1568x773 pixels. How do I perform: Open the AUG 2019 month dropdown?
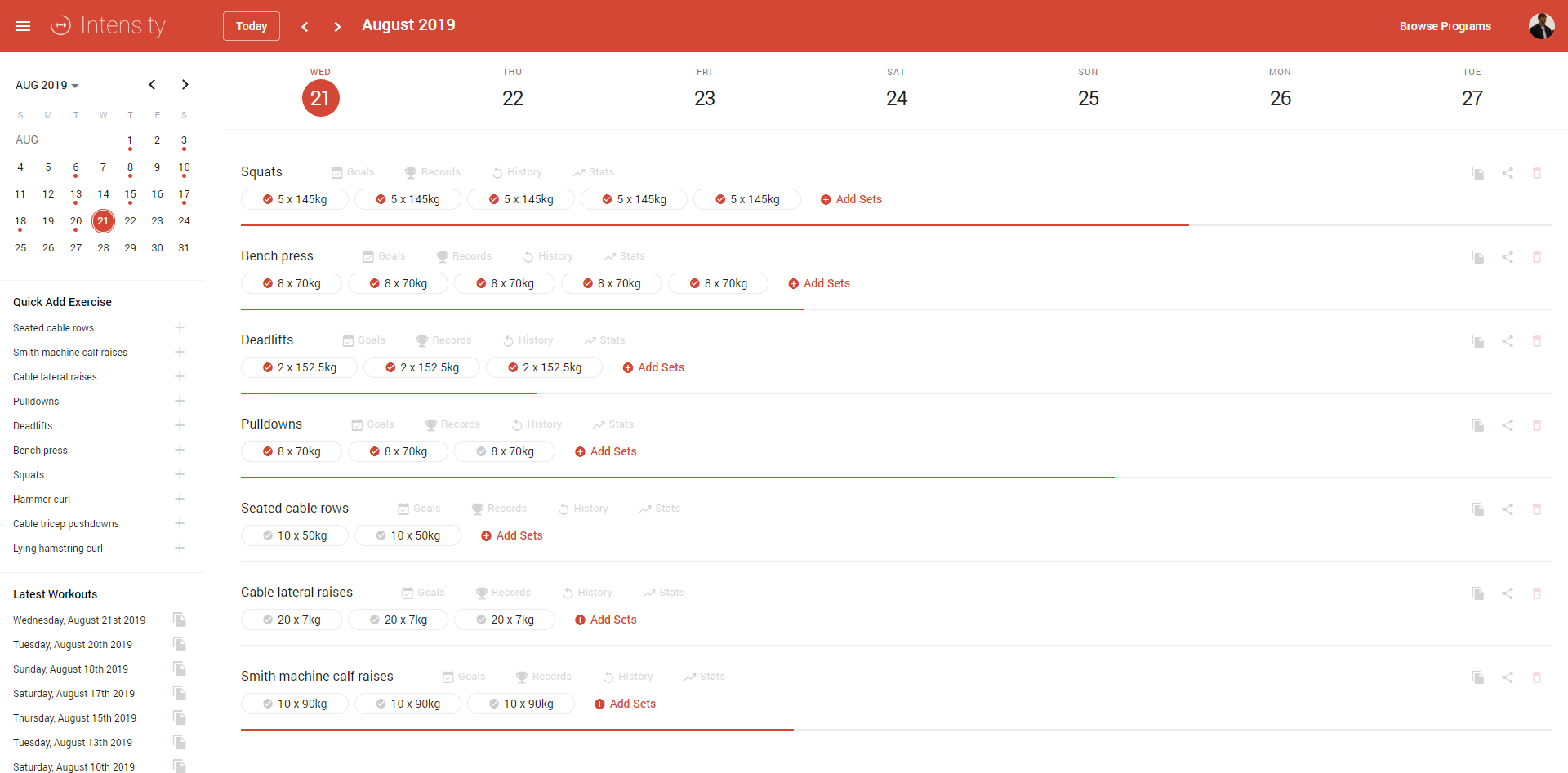coord(47,85)
